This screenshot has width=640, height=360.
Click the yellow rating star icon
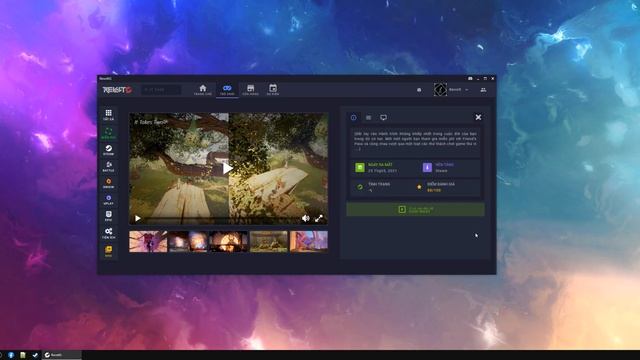tap(419, 187)
